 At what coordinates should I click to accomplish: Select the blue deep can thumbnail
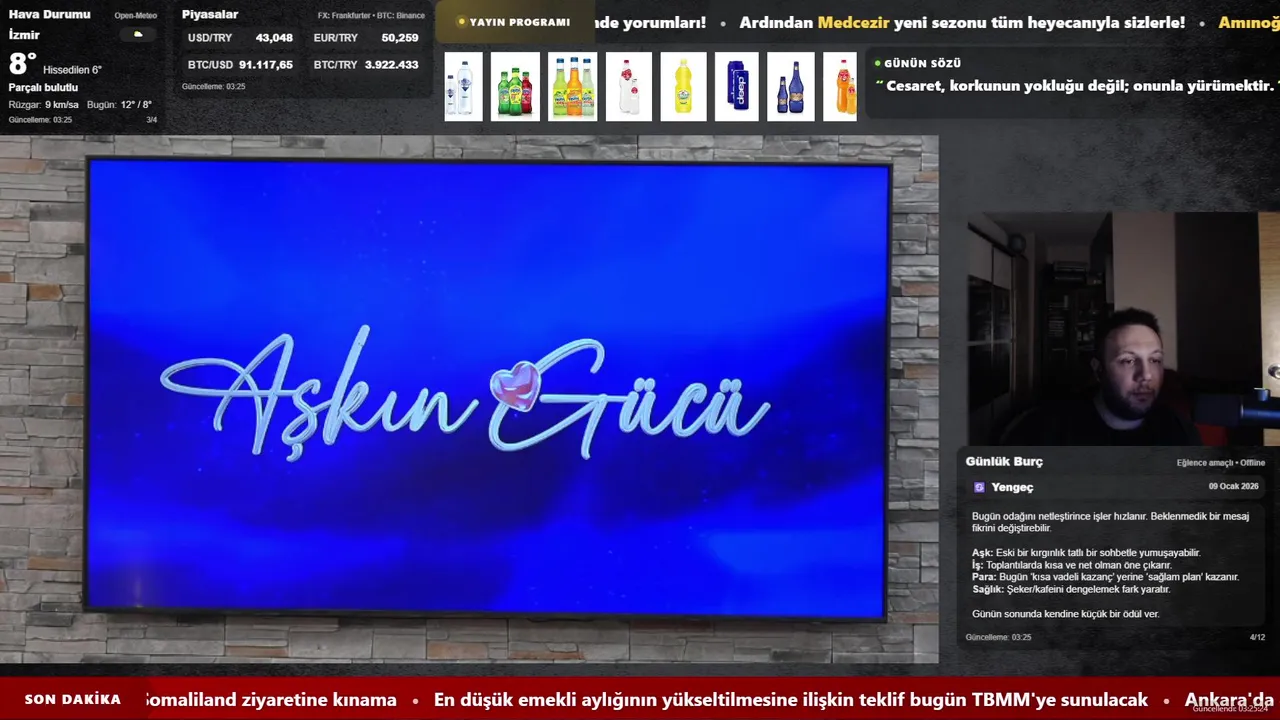tap(737, 87)
